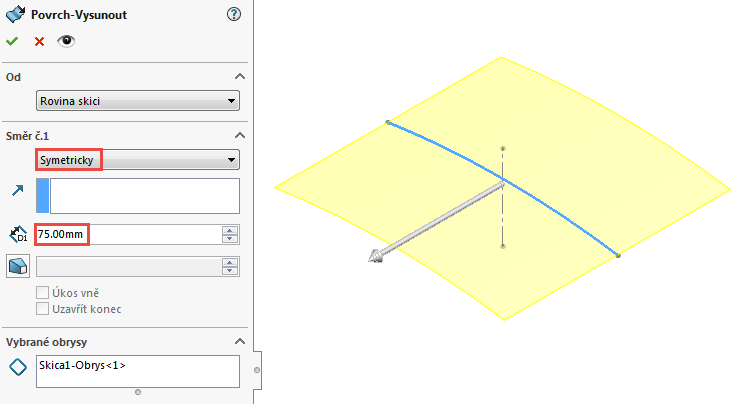Open the Rovina skici dropdown
This screenshot has height=404, width=750.
pos(138,101)
